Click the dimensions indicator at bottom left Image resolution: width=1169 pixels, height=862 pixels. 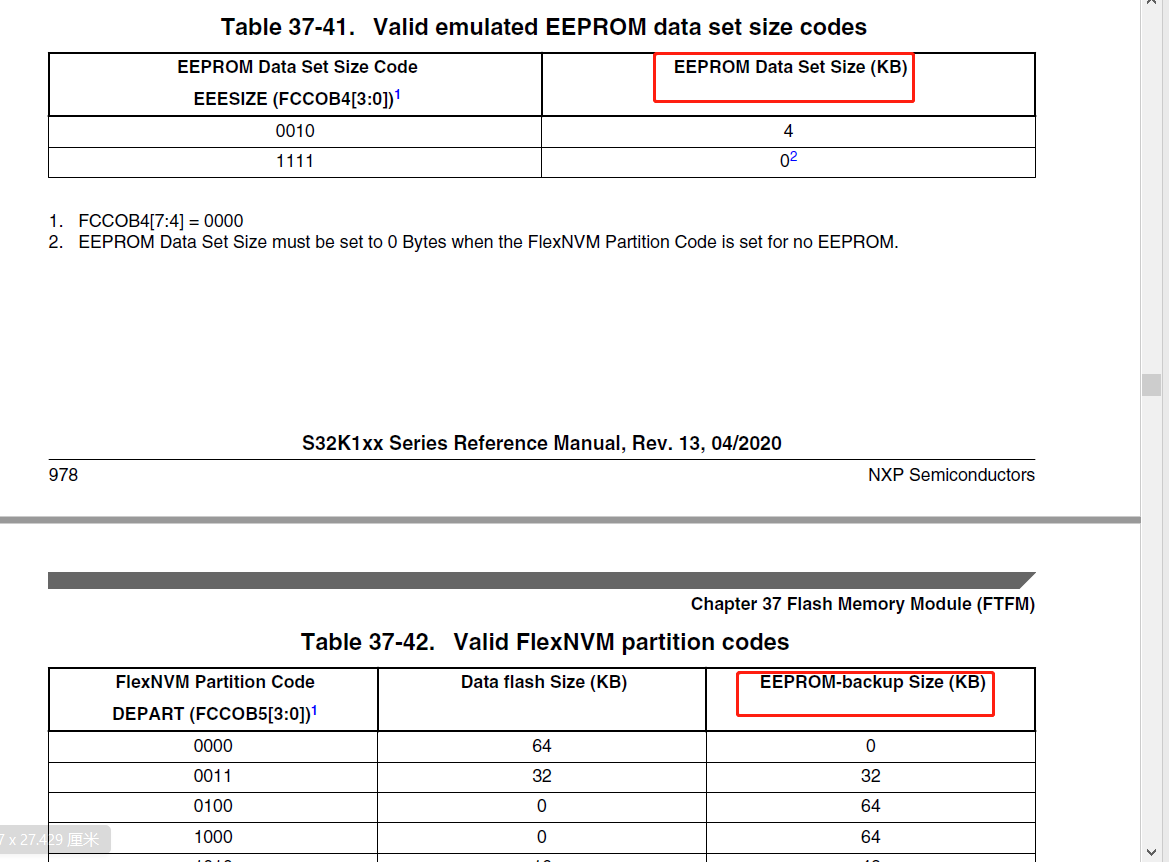(55, 840)
